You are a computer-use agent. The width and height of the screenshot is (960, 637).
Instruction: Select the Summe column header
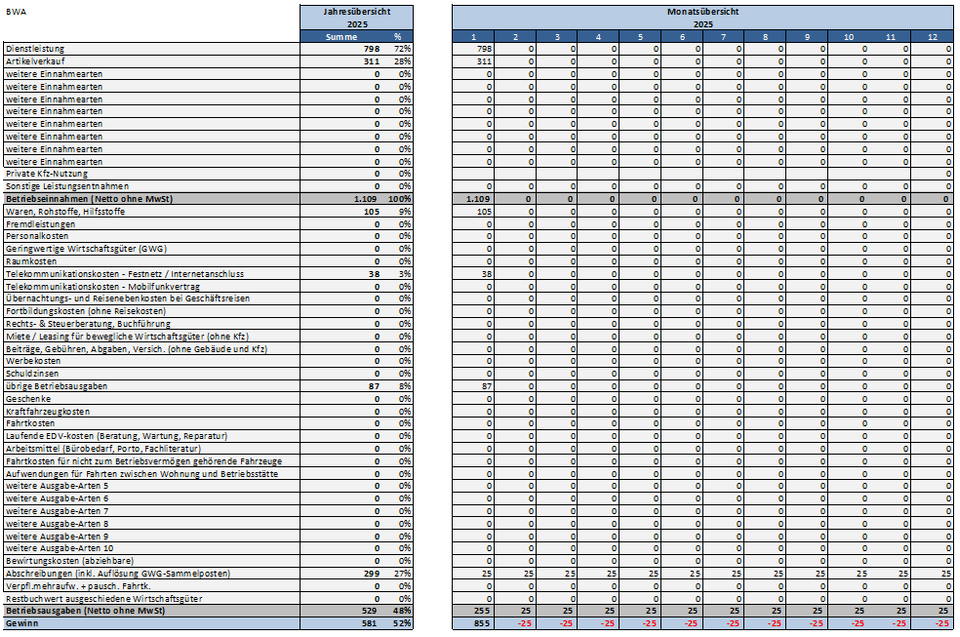(342, 37)
